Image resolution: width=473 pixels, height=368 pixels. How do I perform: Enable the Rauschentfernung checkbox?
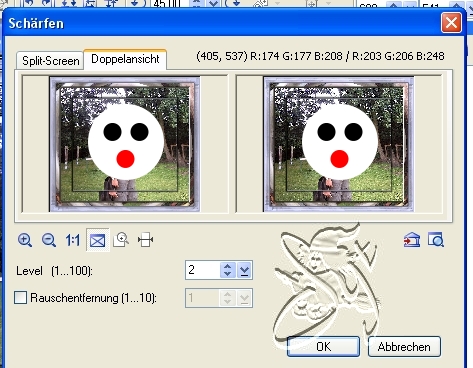pos(21,297)
